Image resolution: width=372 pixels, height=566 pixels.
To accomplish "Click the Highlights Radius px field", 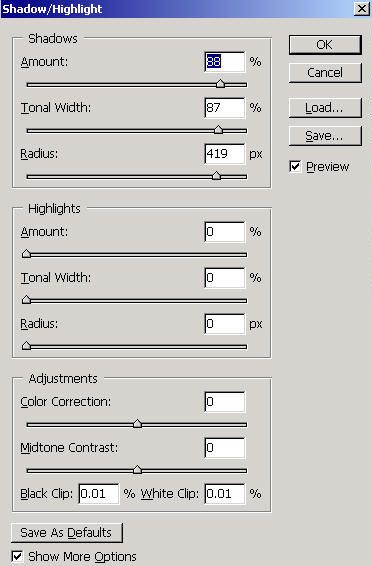I will tap(224, 324).
